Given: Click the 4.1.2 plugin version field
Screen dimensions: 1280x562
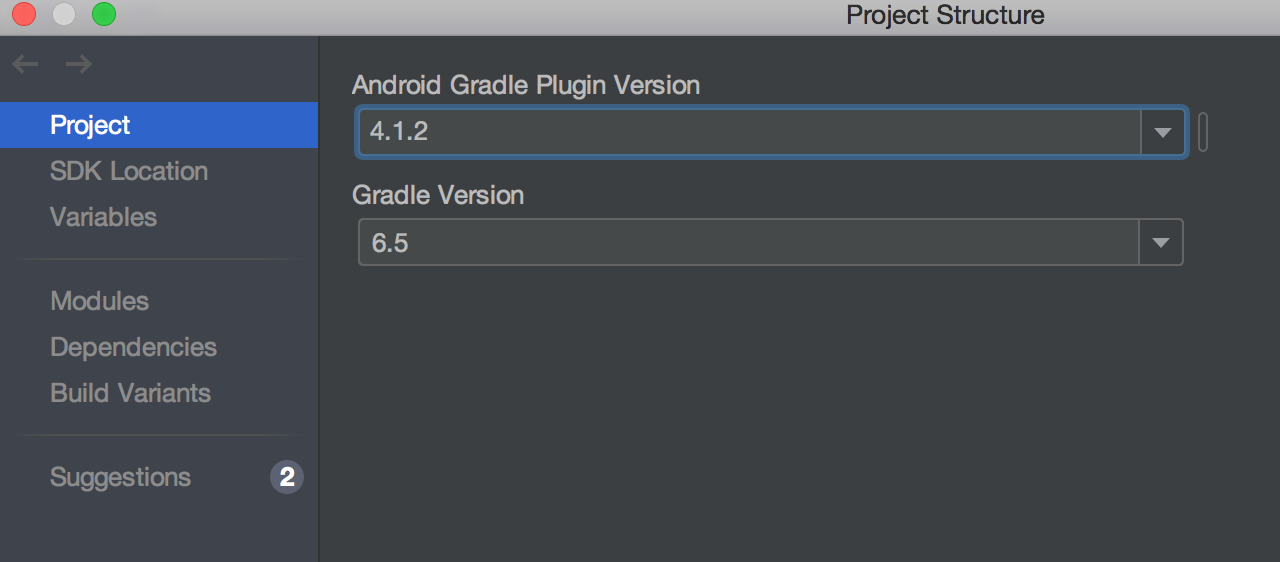Looking at the screenshot, I should click(x=748, y=132).
